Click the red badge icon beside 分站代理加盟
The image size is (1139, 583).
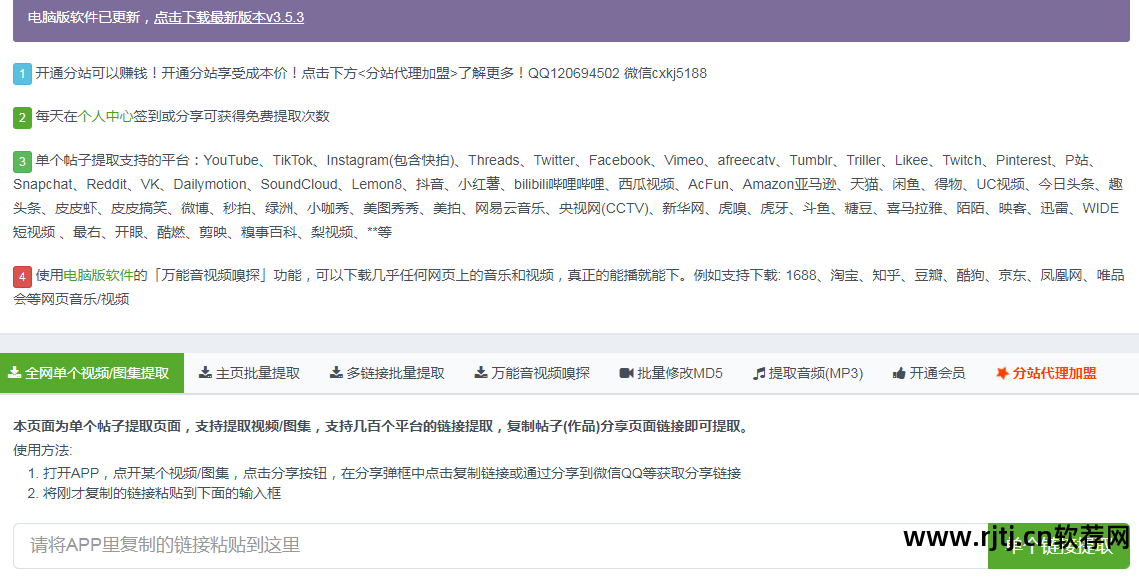click(x=1002, y=372)
